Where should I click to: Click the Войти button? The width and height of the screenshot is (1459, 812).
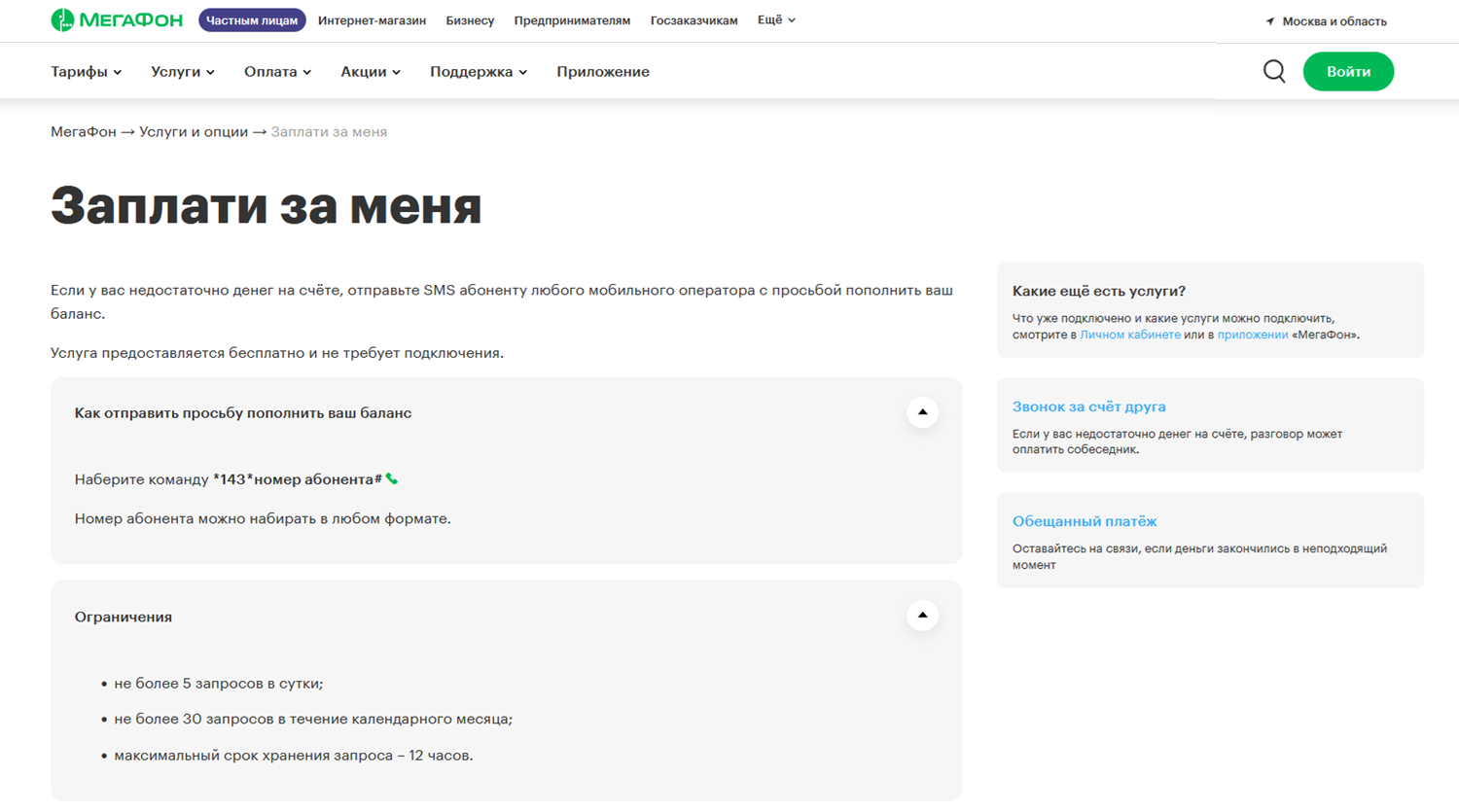pyautogui.click(x=1348, y=71)
